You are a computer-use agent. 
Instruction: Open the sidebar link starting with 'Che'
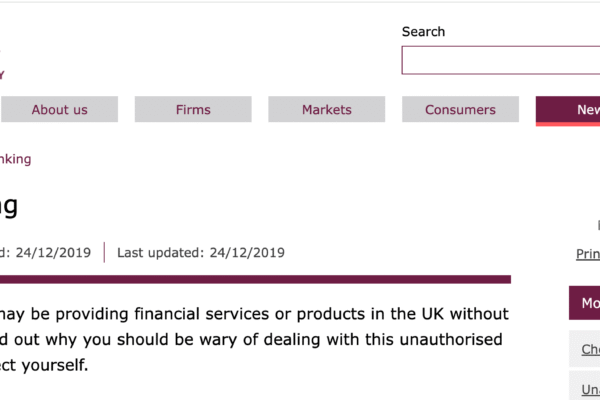pyautogui.click(x=591, y=349)
